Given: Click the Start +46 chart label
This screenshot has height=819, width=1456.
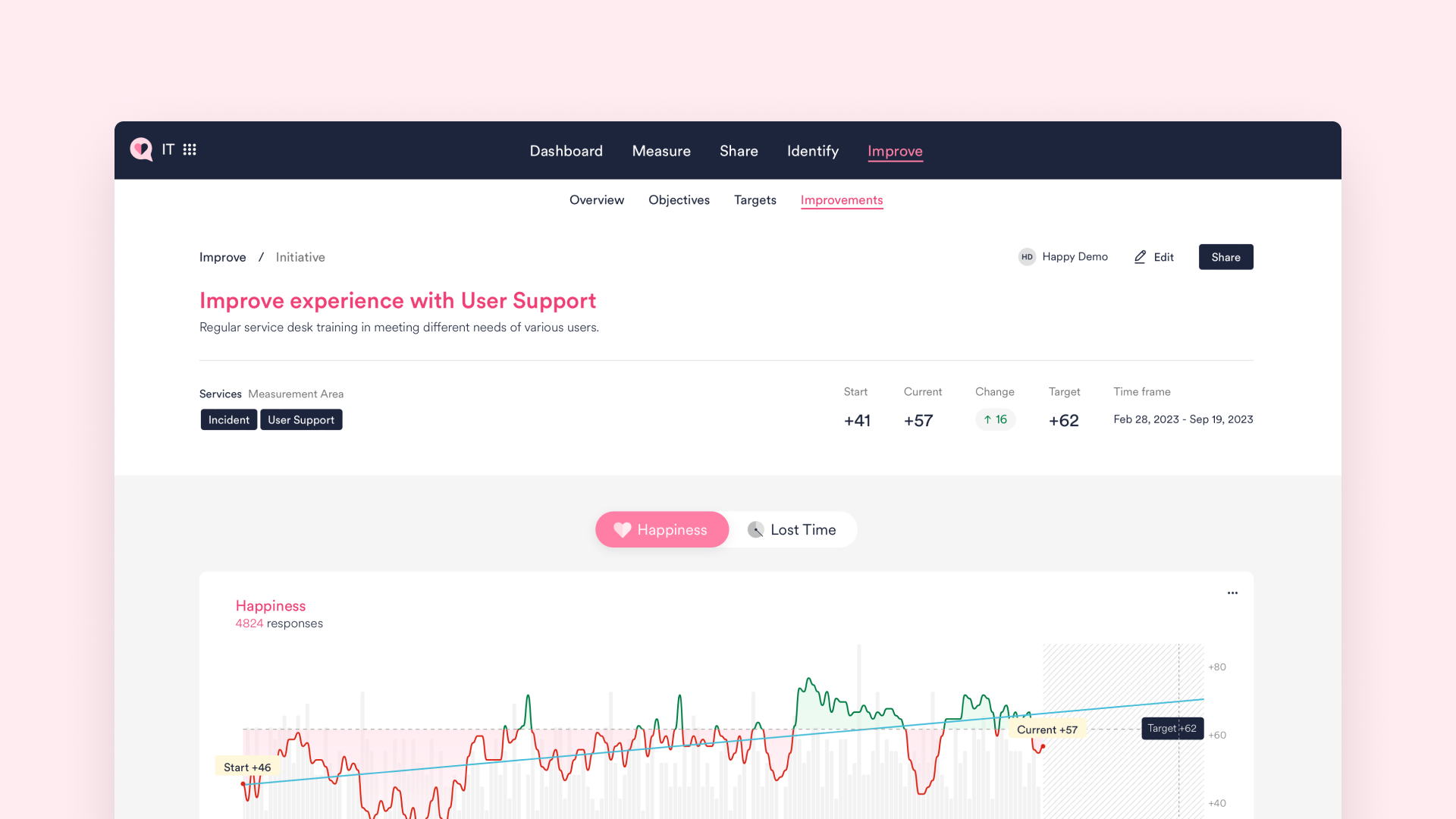Looking at the screenshot, I should click(x=247, y=767).
